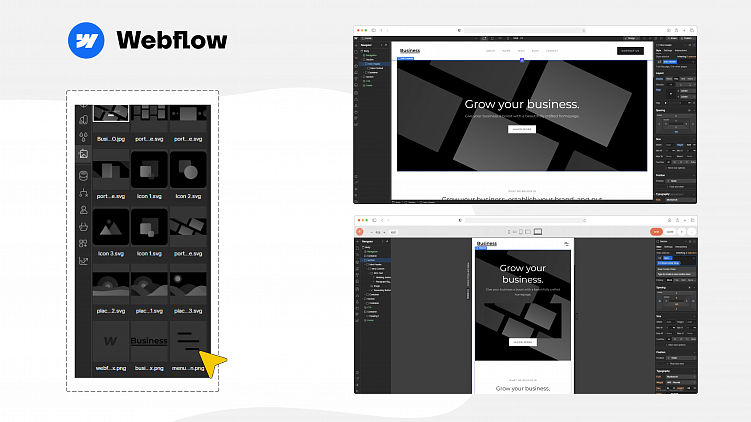Open the Apps grid icon
The width and height of the screenshot is (751, 422).
[x=83, y=243]
